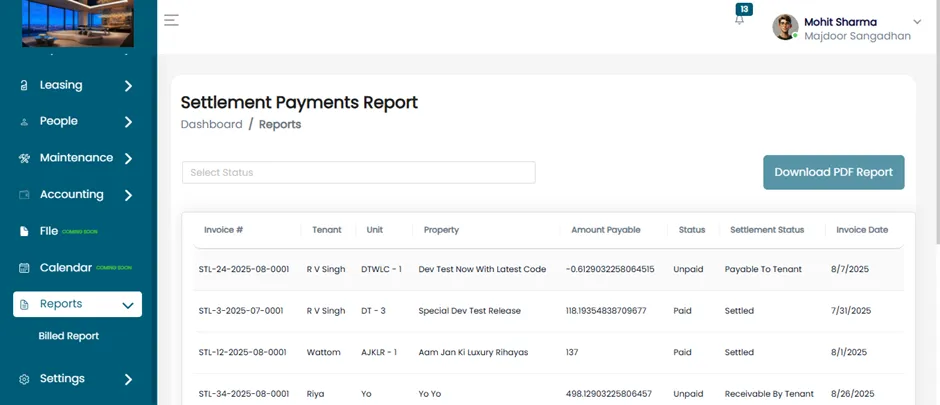Click the Accounting wallet icon
The image size is (940, 405).
[x=24, y=195]
